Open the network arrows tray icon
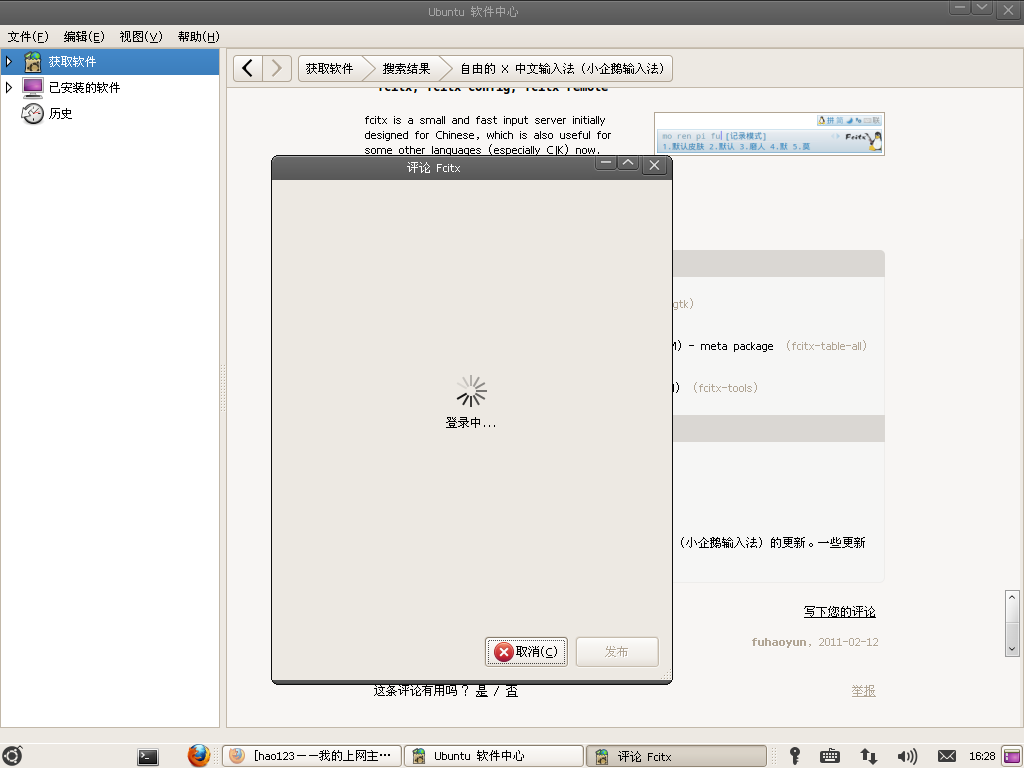The width and height of the screenshot is (1024, 768). (869, 756)
